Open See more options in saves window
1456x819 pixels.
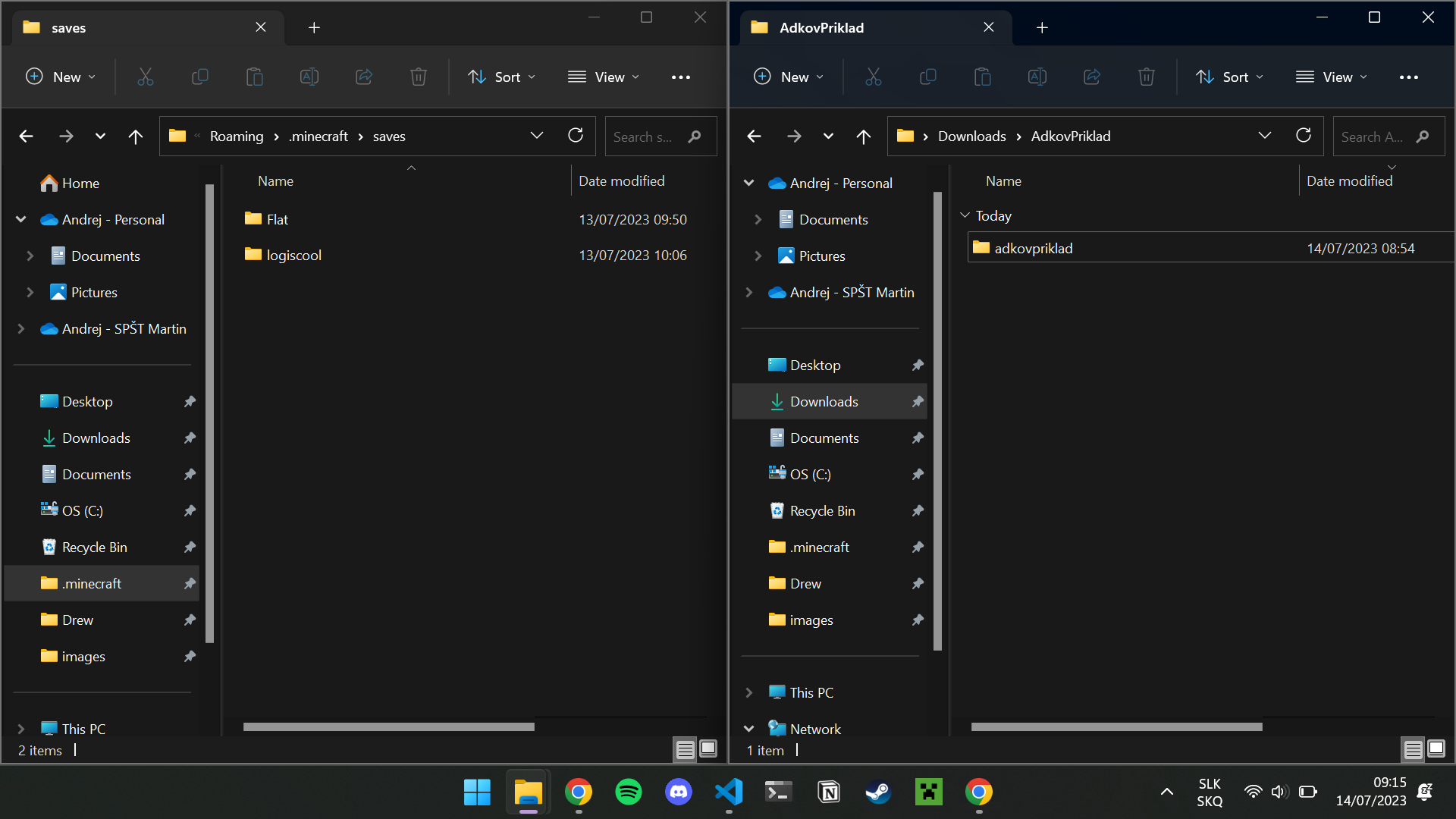(681, 77)
